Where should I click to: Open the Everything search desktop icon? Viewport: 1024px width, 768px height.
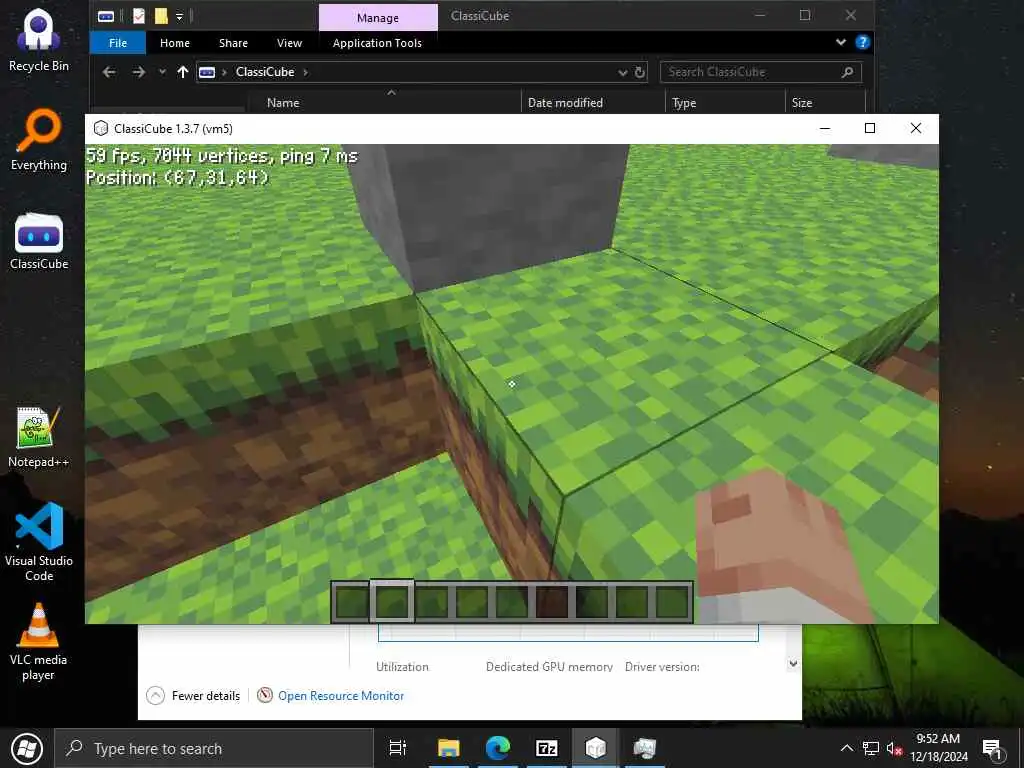pos(39,140)
